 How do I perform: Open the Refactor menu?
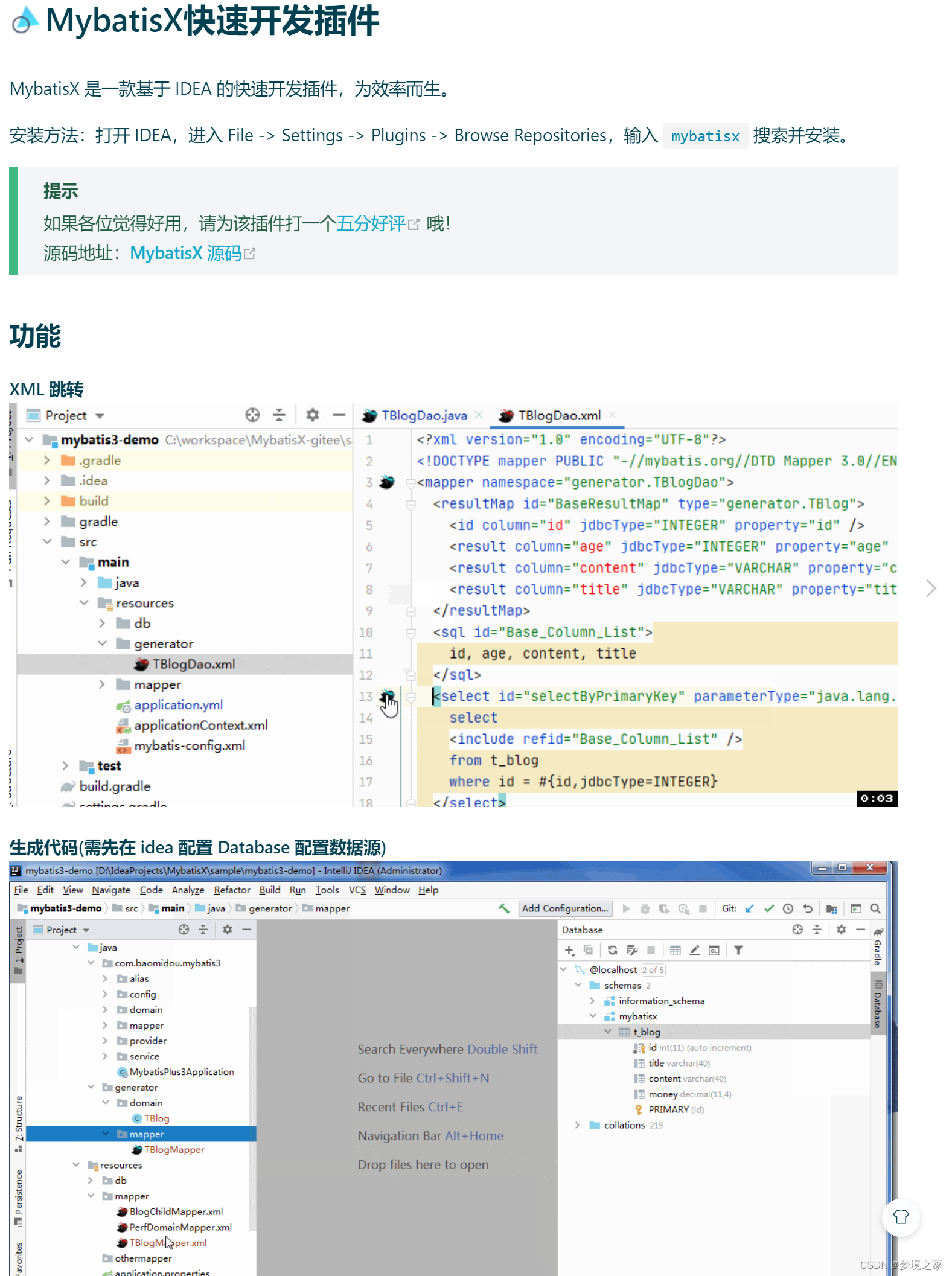pos(232,890)
